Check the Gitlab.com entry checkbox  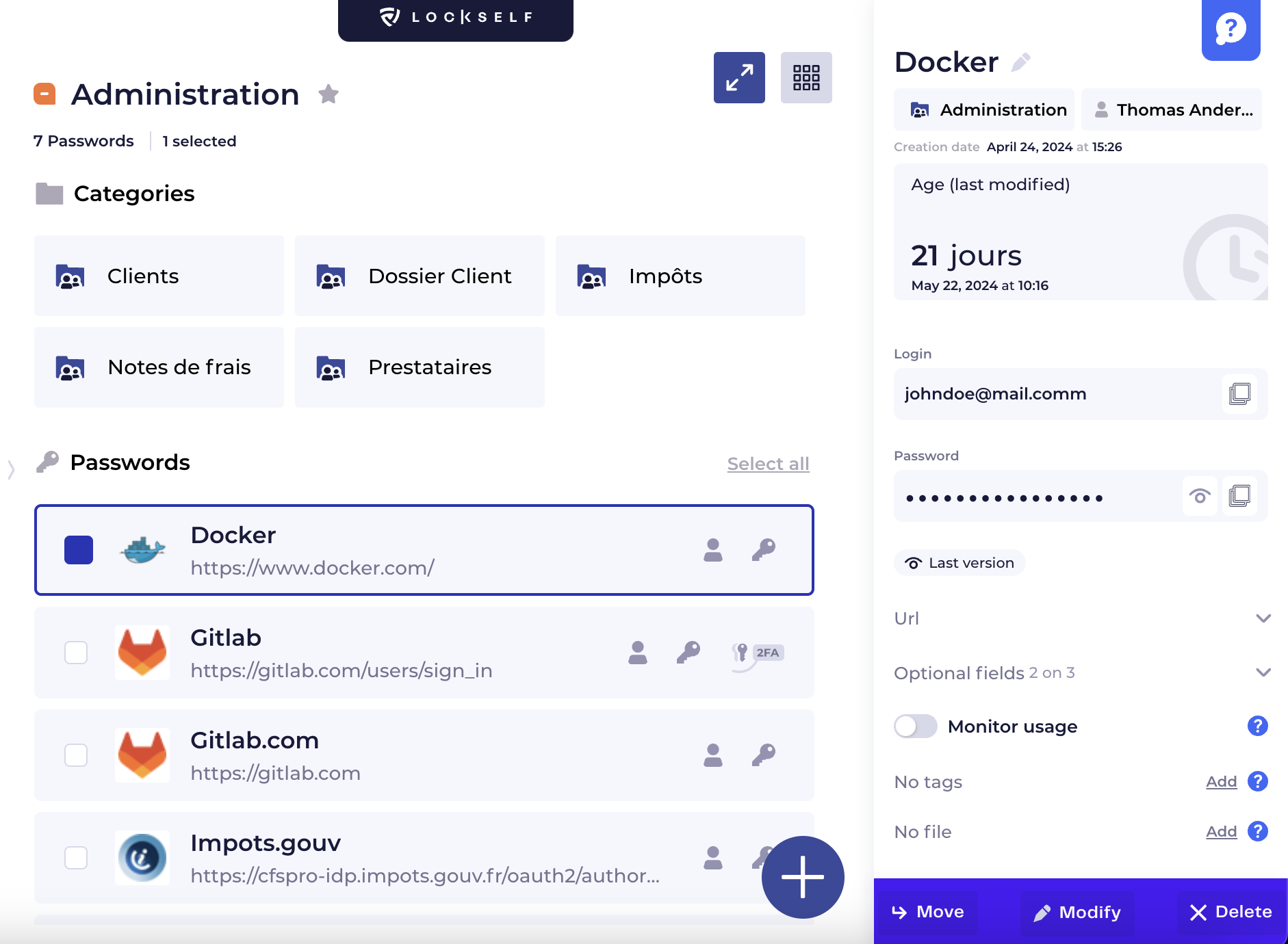pyautogui.click(x=76, y=755)
